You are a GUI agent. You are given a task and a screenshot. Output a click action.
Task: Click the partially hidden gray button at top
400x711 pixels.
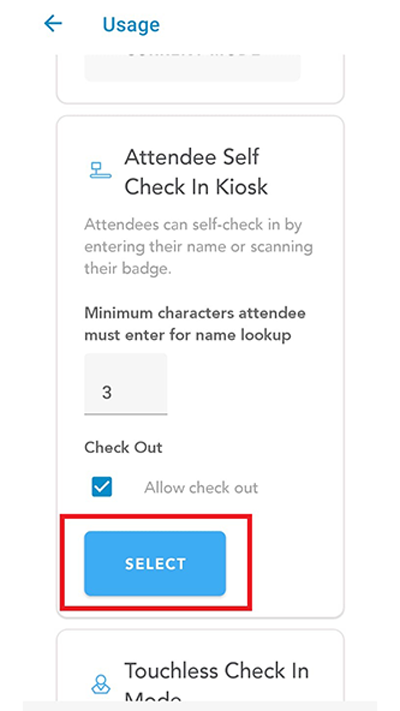pyautogui.click(x=192, y=68)
